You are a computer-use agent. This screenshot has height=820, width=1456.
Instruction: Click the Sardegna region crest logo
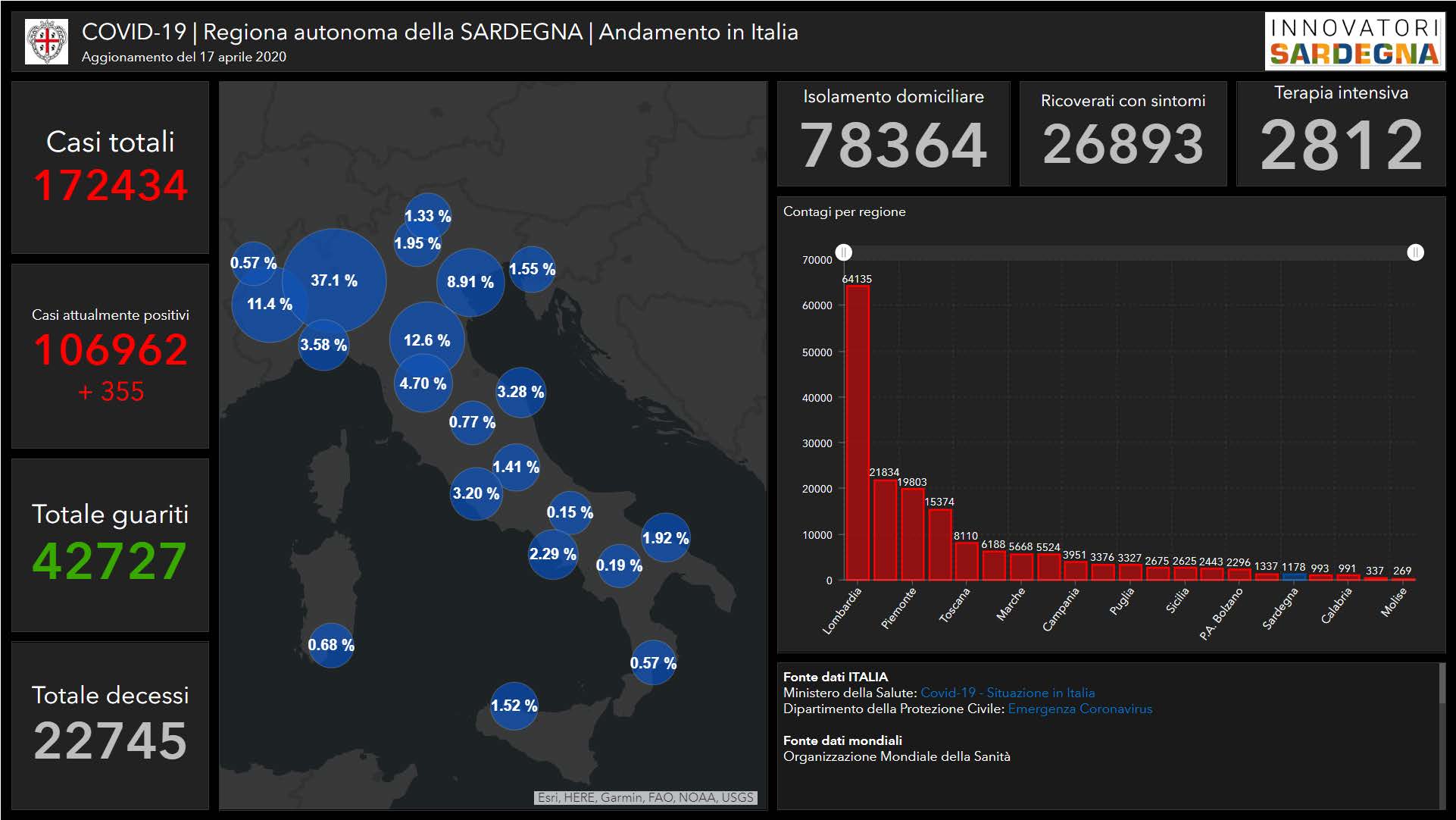[46, 42]
